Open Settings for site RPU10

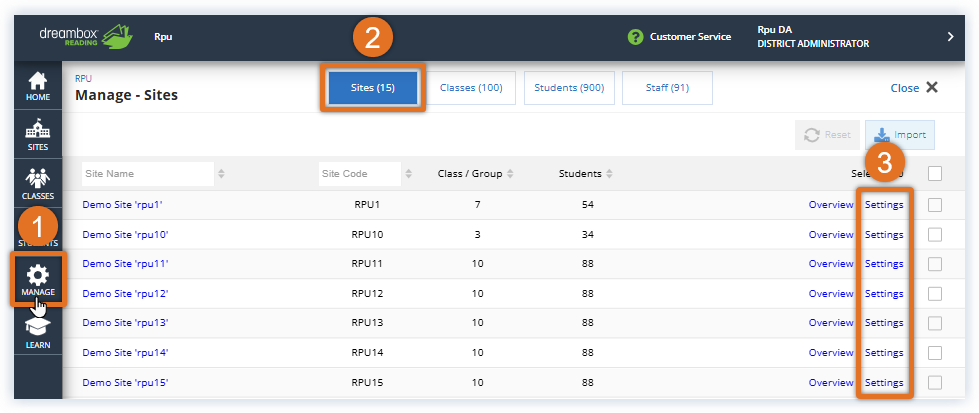[x=884, y=234]
